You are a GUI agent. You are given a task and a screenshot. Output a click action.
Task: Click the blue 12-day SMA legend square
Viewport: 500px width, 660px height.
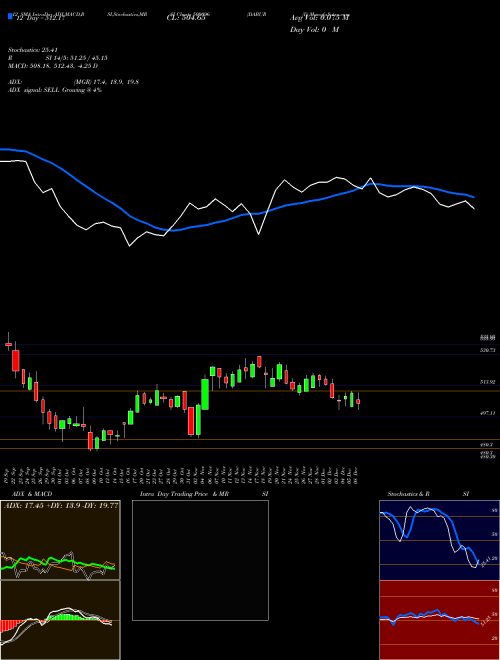point(10,17)
